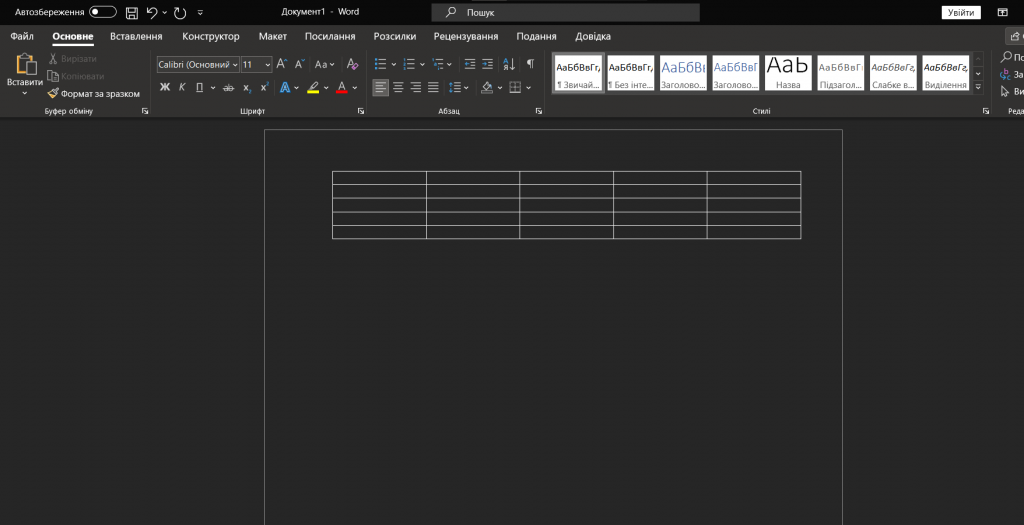Viewport: 1024px width, 525px height.
Task: Justify paragraph text
Action: point(433,88)
